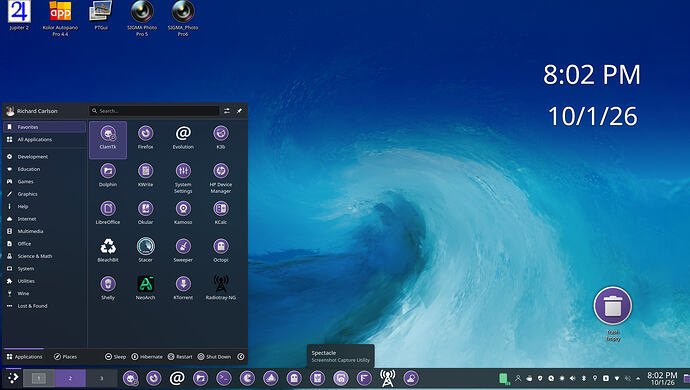The height and width of the screenshot is (390, 690).
Task: Open Office category
Action: pyautogui.click(x=44, y=243)
